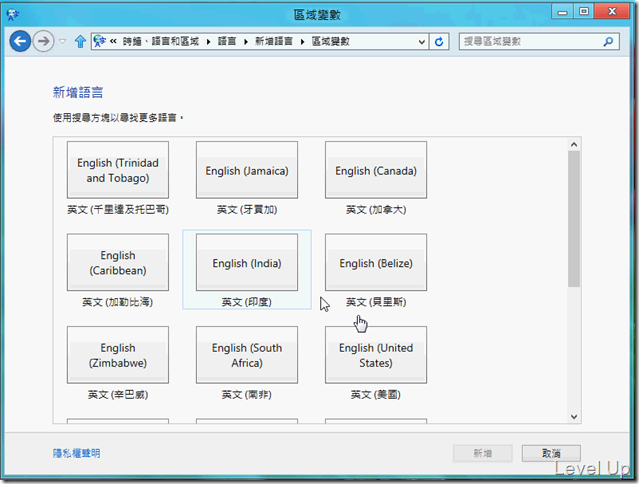The image size is (639, 484).
Task: Select 時鐘、語言和區域 in the breadcrumb
Action: tap(161, 41)
